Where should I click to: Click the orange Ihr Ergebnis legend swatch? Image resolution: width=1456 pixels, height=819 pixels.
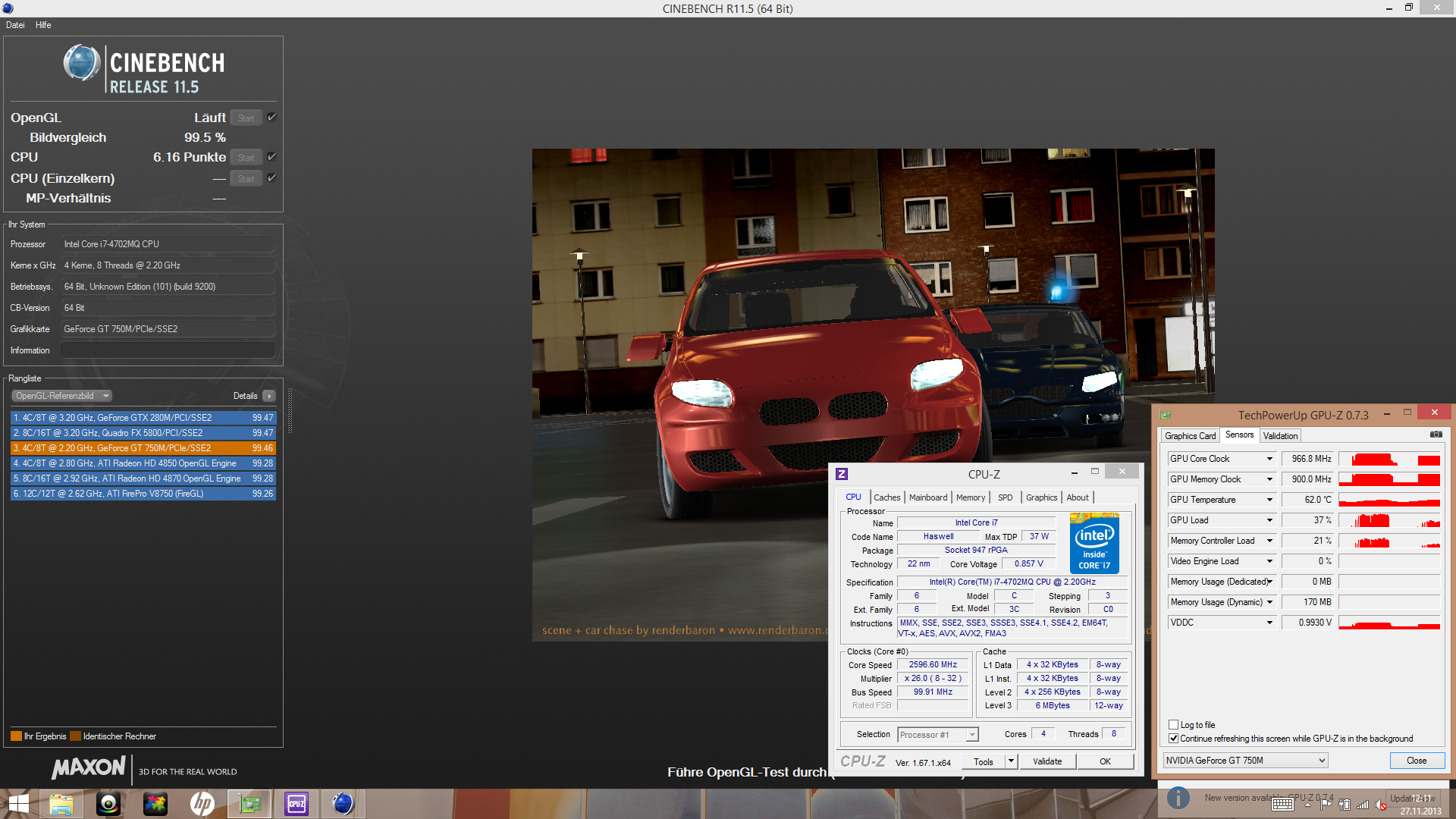coord(16,736)
